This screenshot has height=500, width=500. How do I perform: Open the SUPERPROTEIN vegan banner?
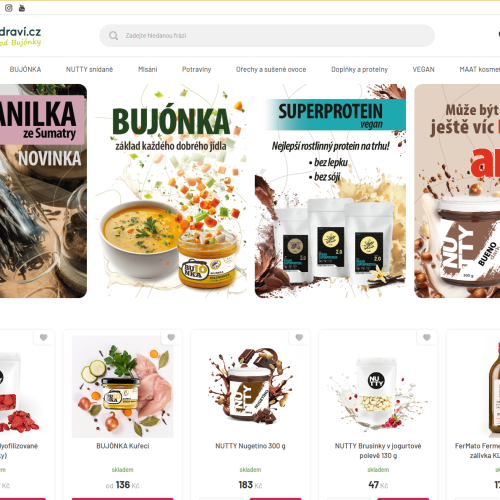330,191
